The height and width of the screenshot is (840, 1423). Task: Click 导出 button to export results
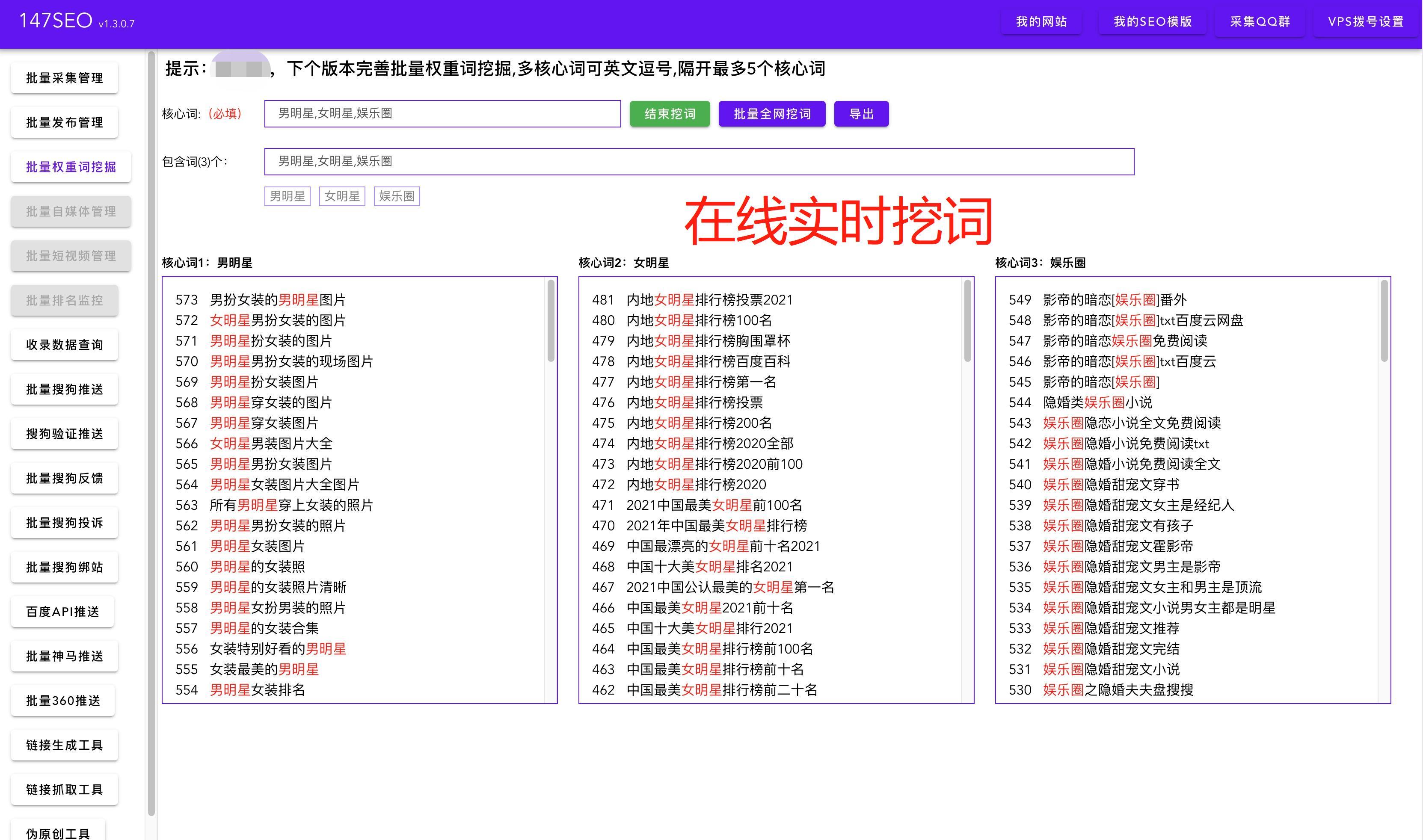(862, 113)
